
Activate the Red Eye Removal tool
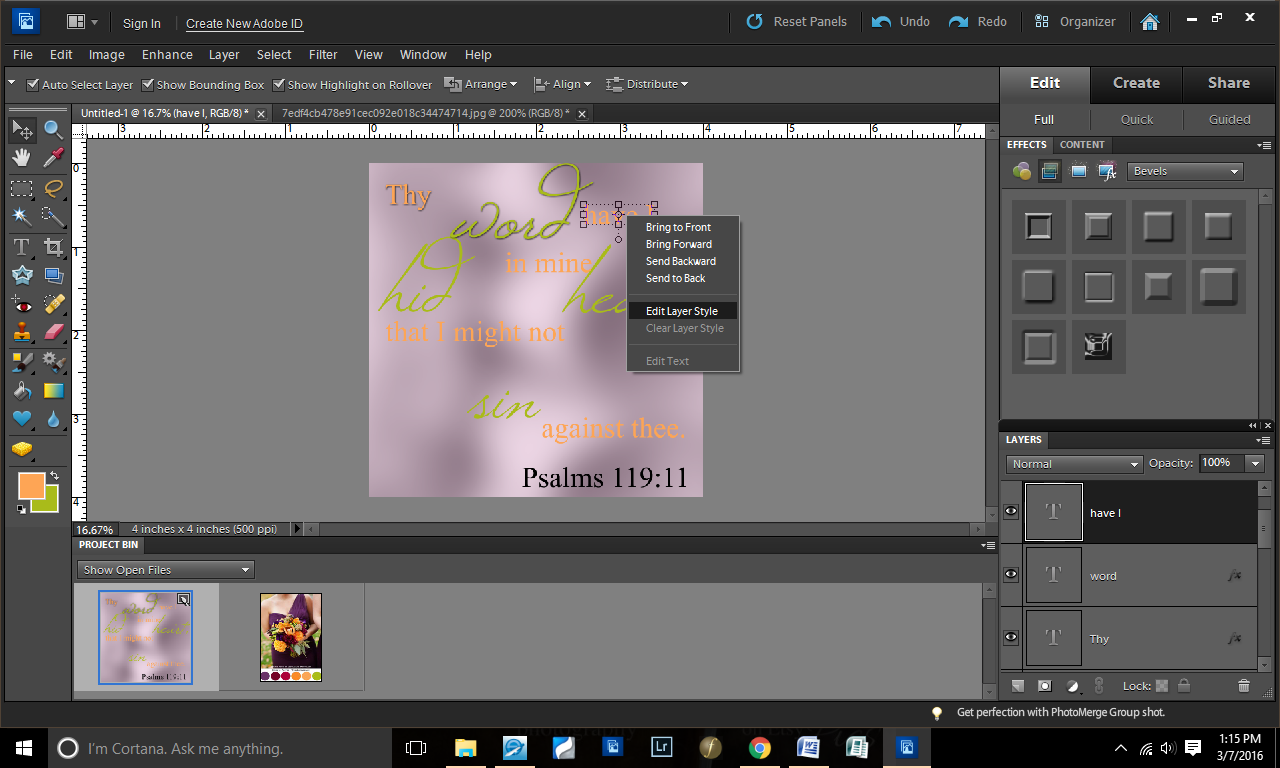21,304
